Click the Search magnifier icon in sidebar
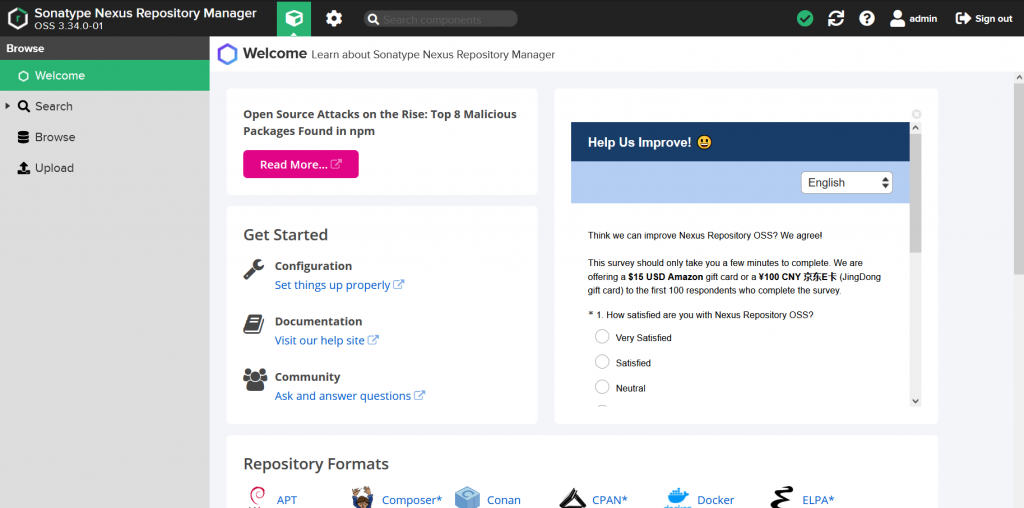The height and width of the screenshot is (508, 1024). (x=24, y=106)
